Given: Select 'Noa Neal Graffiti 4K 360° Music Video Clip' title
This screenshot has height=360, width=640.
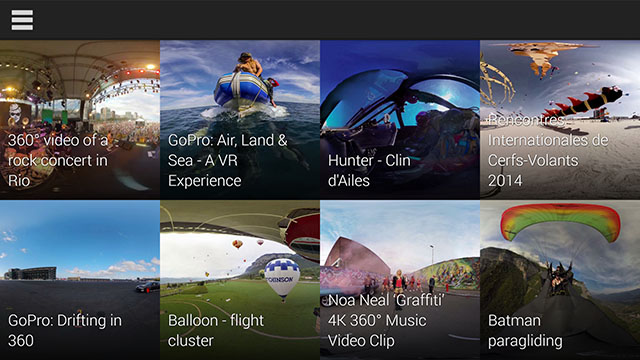Looking at the screenshot, I should point(386,320).
